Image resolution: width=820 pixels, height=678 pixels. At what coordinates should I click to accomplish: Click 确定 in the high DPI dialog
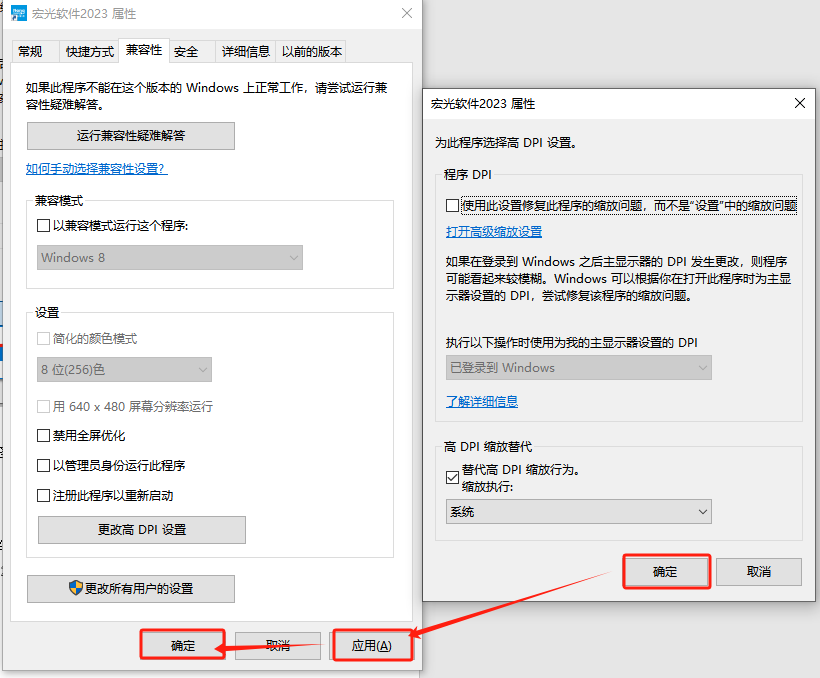coord(666,572)
